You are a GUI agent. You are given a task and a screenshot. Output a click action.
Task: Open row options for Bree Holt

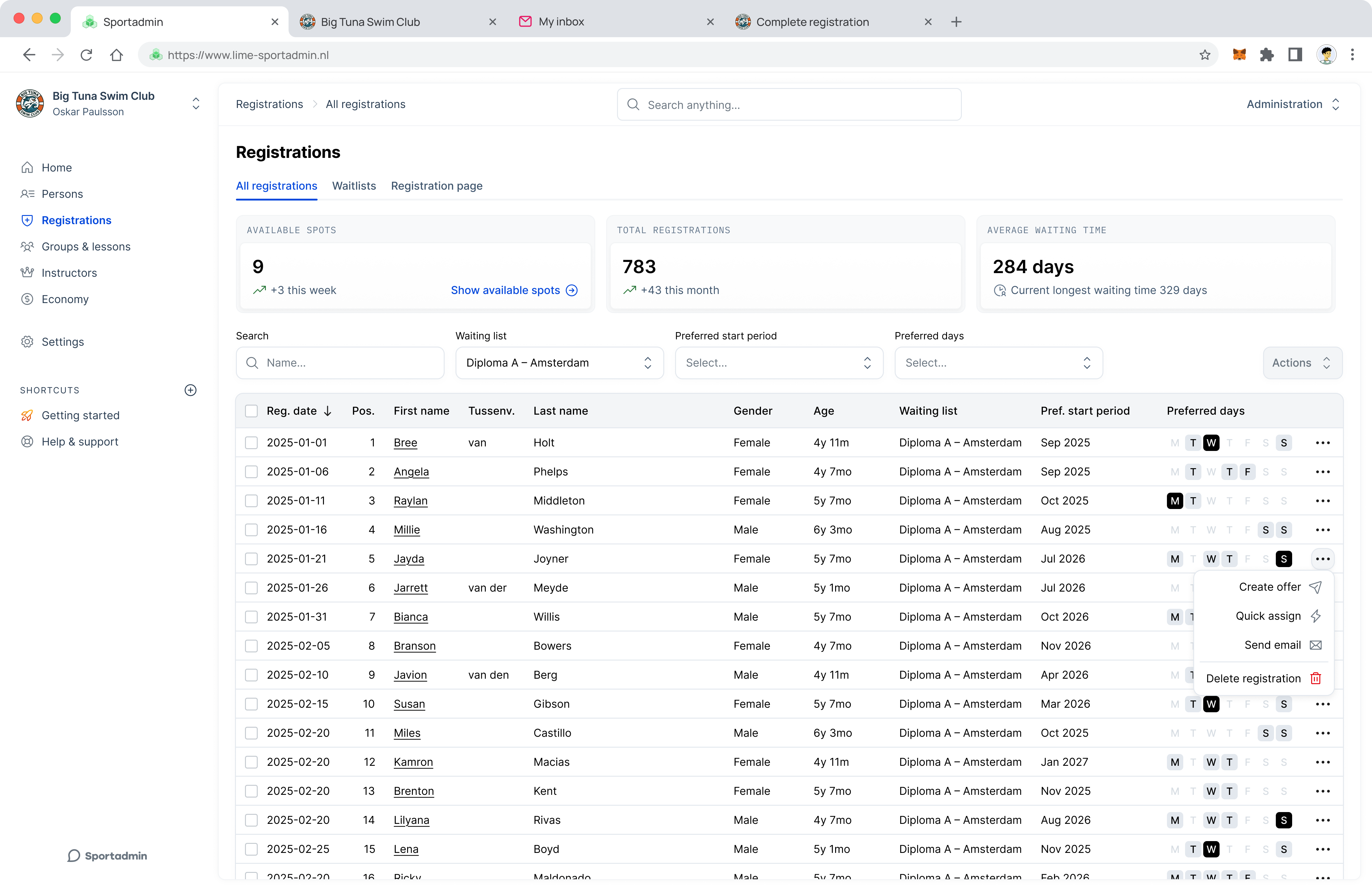click(1322, 442)
